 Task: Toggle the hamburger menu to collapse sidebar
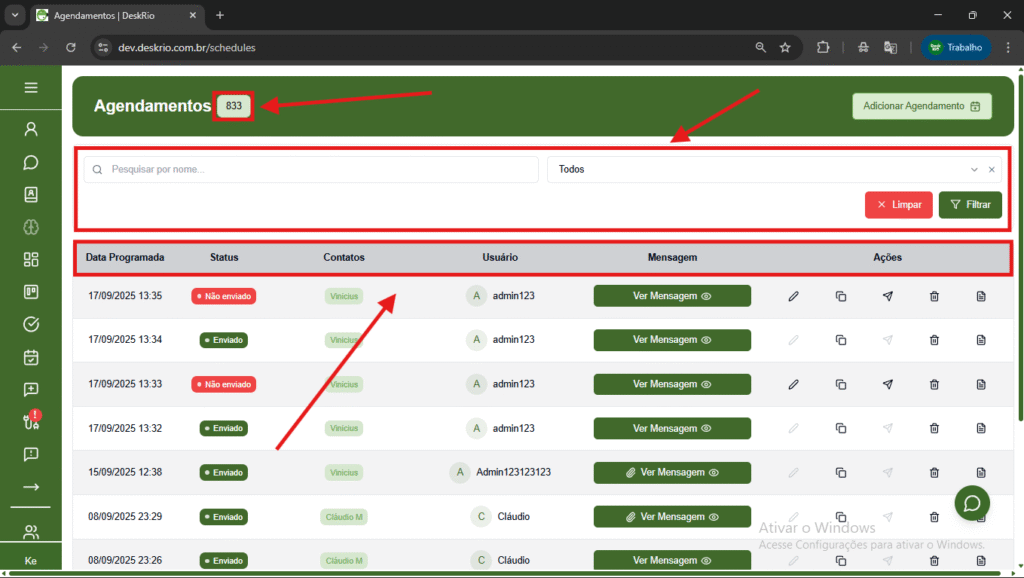pos(31,88)
